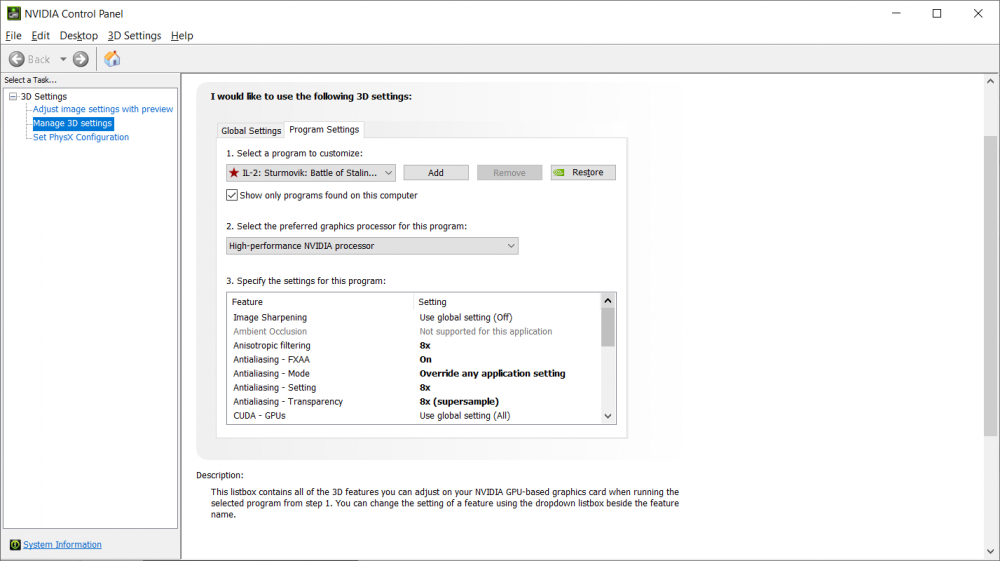The height and width of the screenshot is (561, 1000).
Task: Click the Home icon in toolbar
Action: [112, 59]
